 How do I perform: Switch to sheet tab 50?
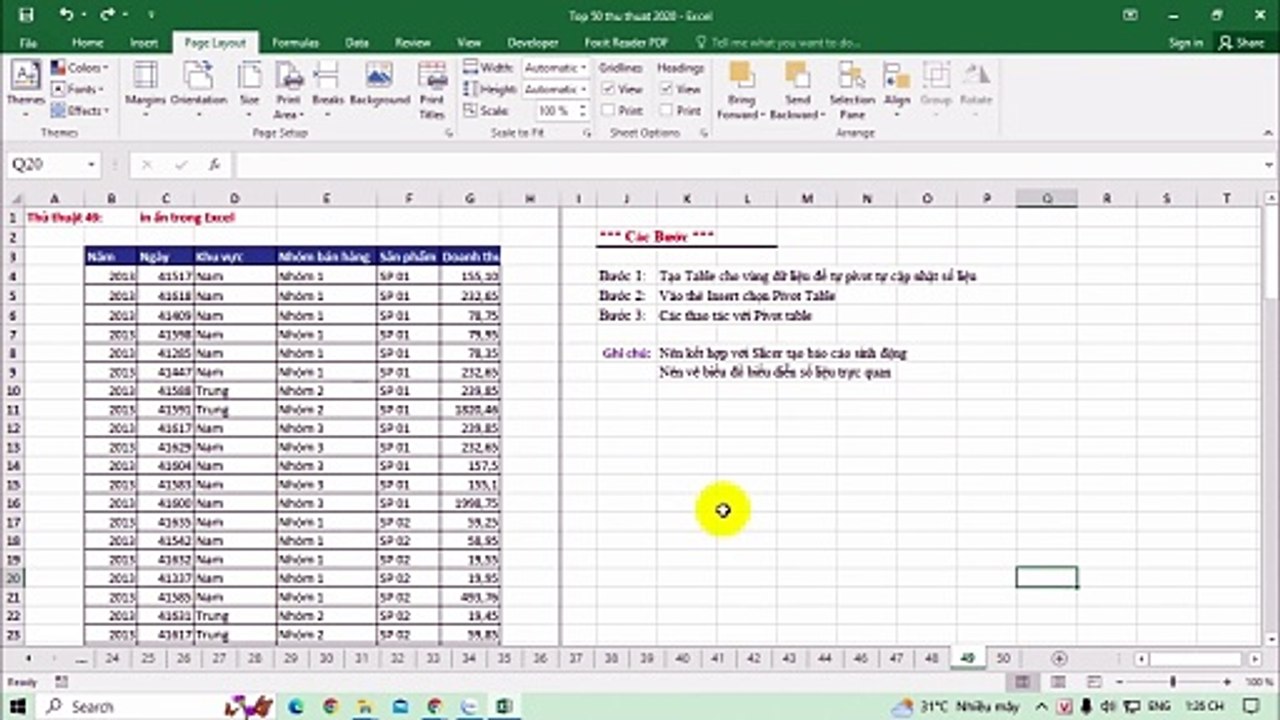tap(1003, 658)
